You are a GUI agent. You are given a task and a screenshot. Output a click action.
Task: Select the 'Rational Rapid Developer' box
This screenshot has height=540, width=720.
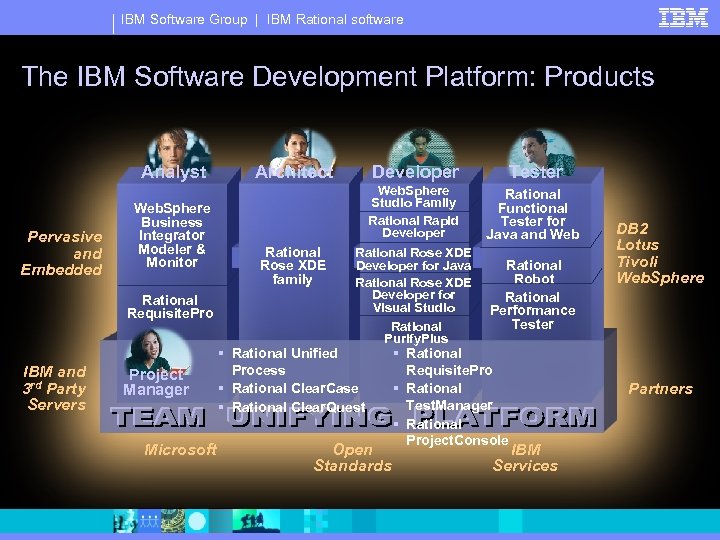(x=414, y=226)
